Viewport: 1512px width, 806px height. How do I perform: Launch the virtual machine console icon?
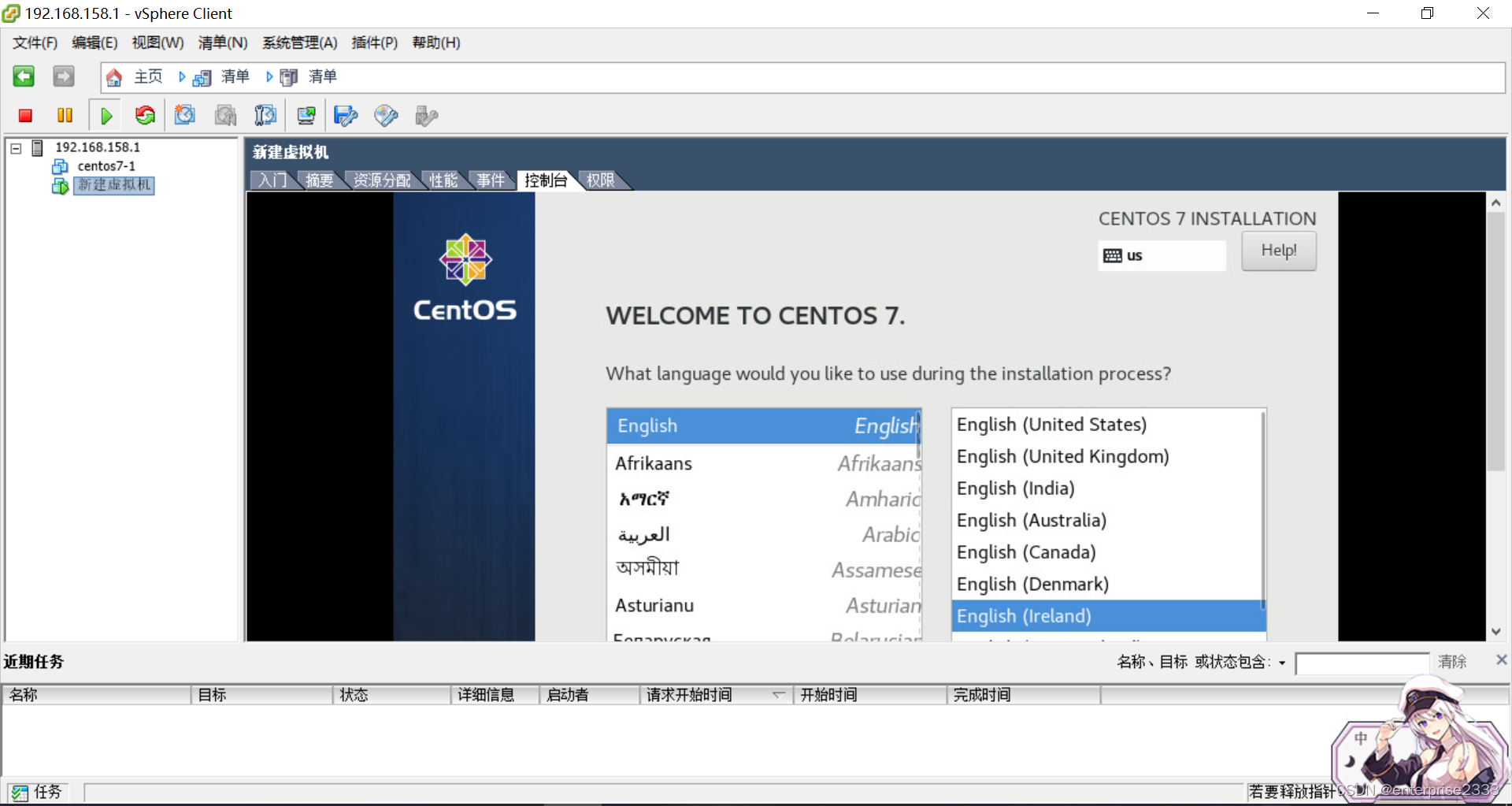pyautogui.click(x=306, y=116)
